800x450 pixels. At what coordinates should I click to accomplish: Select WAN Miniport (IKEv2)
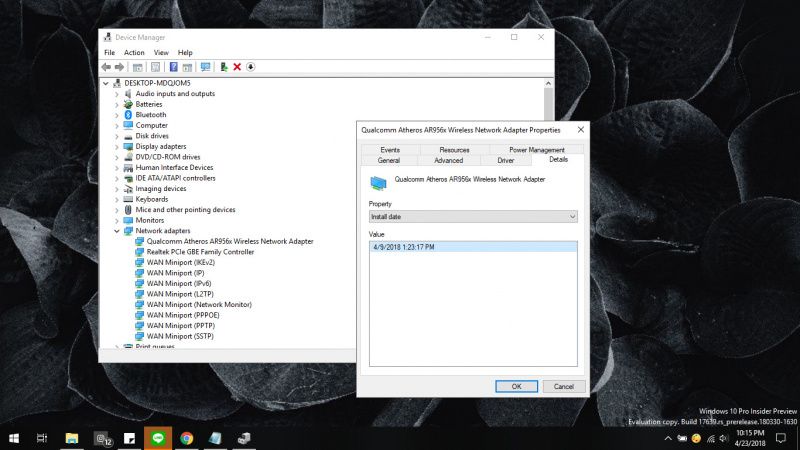[181, 262]
